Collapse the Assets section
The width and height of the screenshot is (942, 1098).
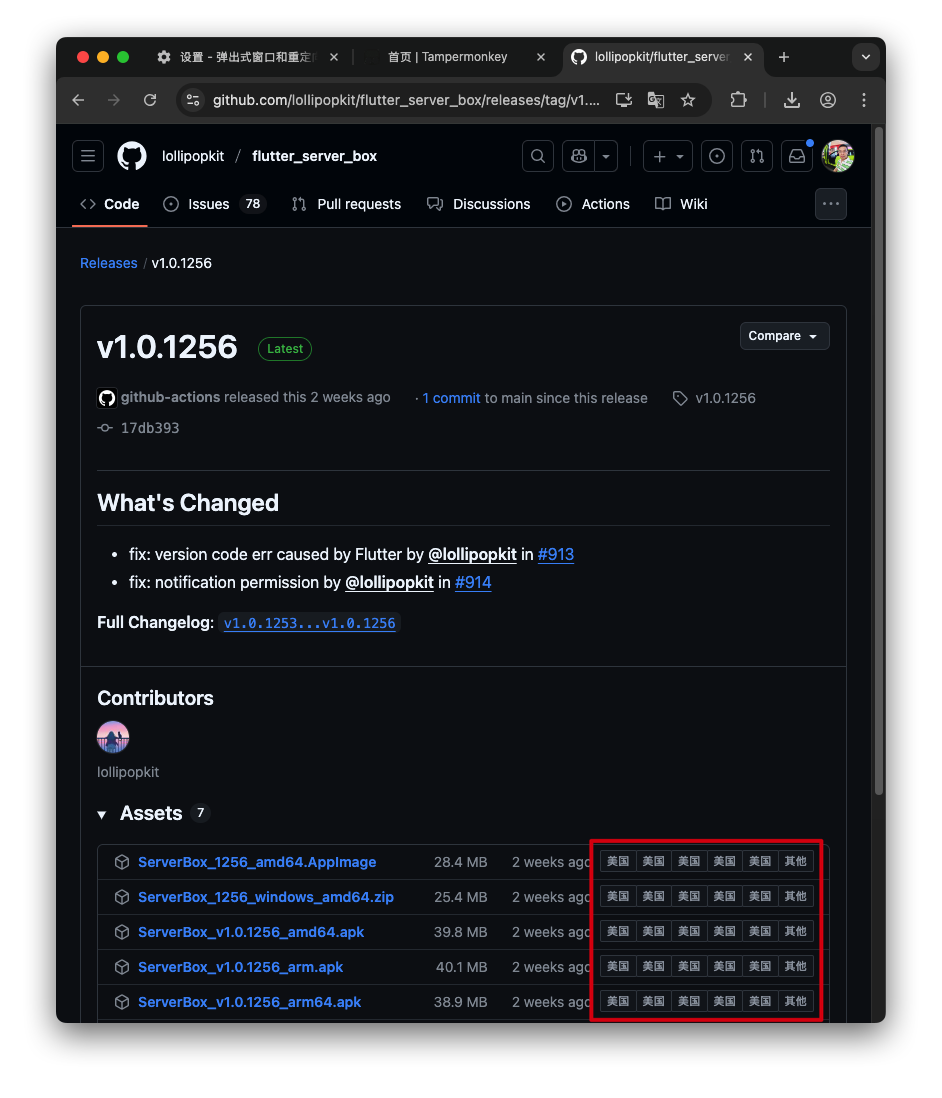point(102,815)
